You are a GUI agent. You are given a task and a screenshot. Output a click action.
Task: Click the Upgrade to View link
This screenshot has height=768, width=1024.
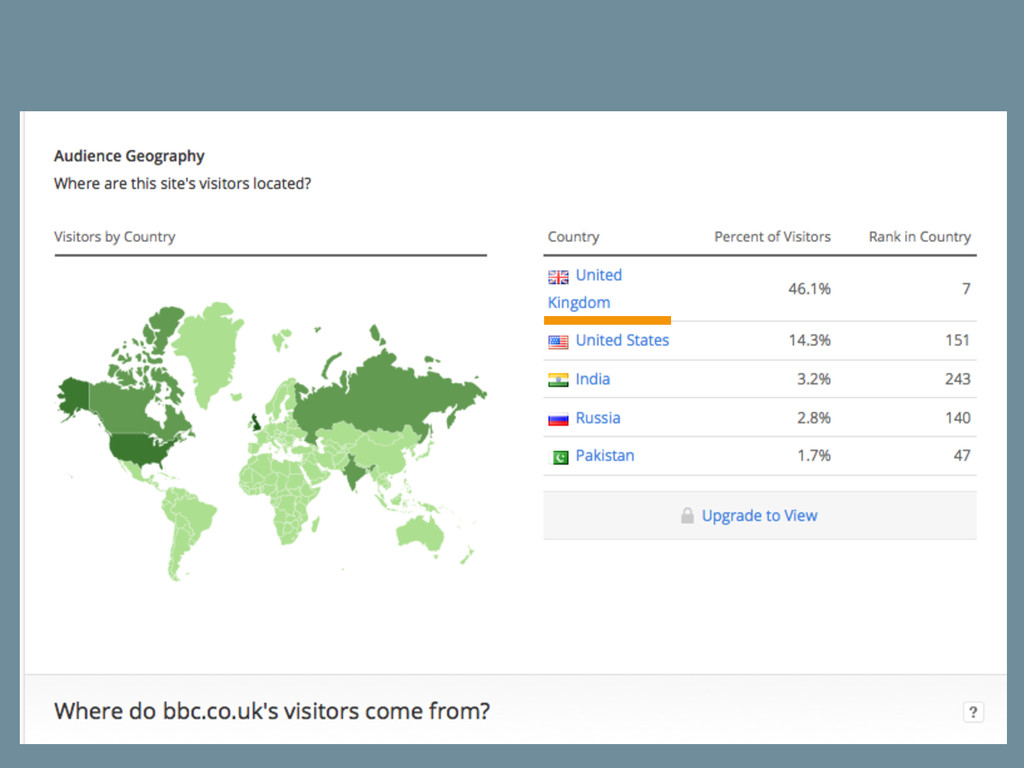coord(759,515)
